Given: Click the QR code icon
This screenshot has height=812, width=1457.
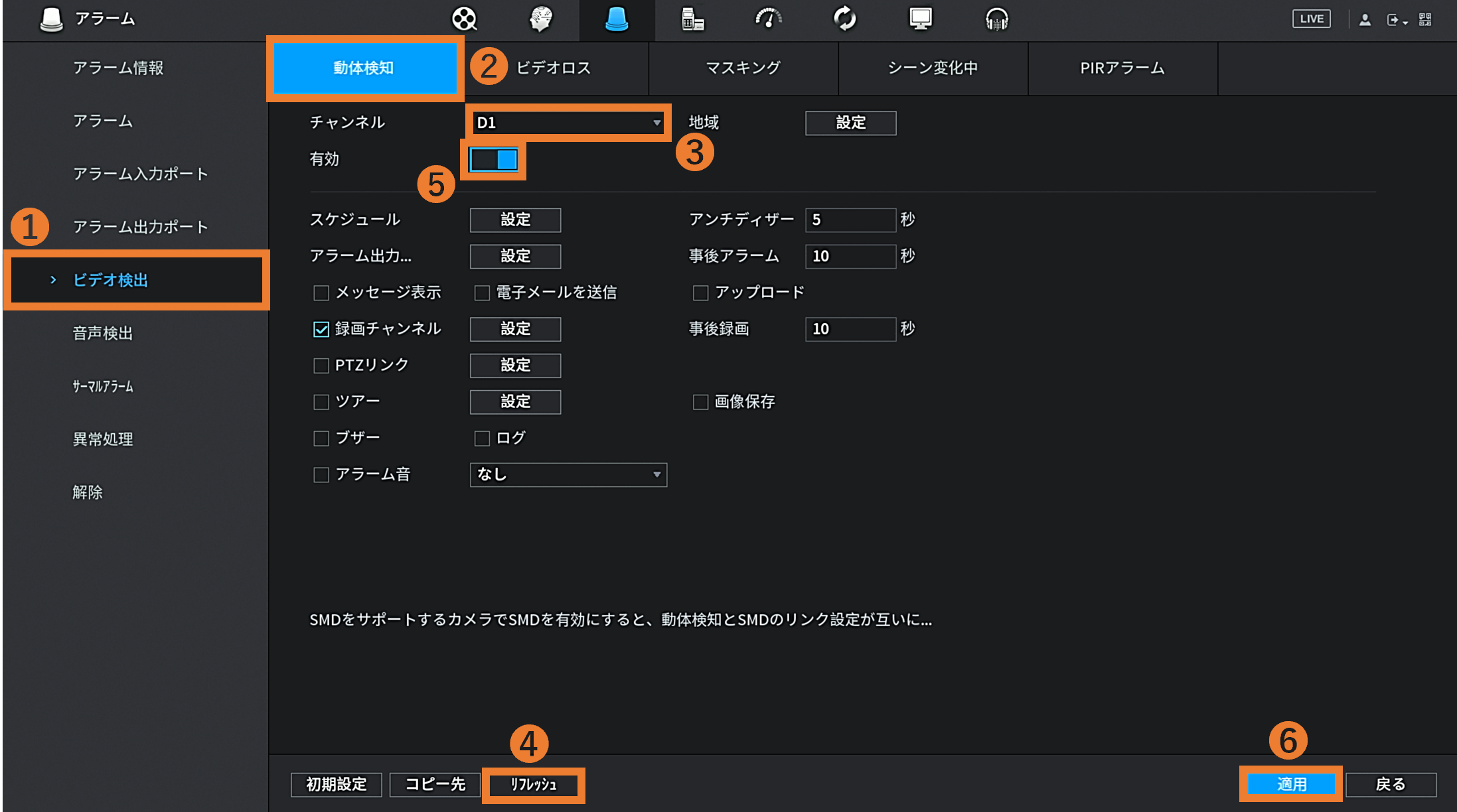Looking at the screenshot, I should [x=1425, y=19].
